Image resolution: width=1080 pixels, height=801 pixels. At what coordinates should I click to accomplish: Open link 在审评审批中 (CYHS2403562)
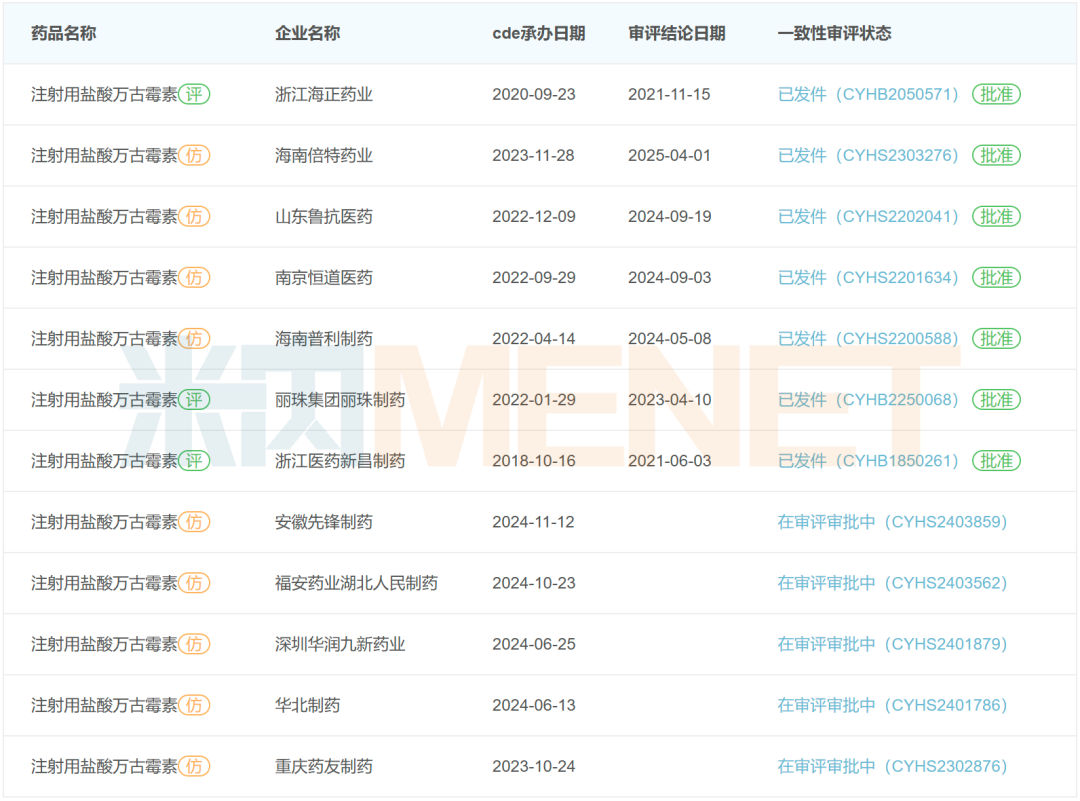892,583
